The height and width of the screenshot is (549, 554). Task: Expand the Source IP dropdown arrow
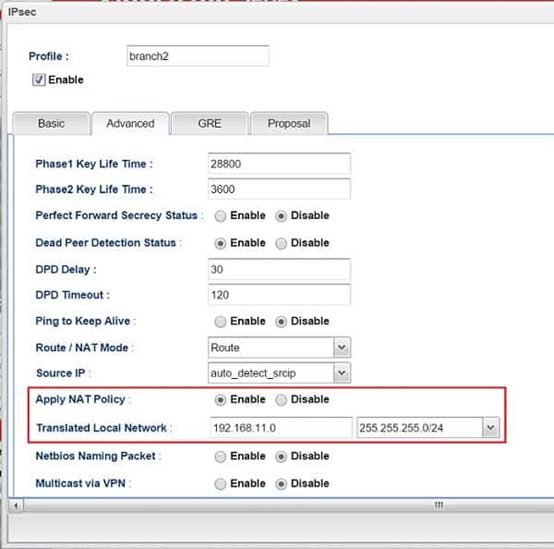[x=342, y=373]
